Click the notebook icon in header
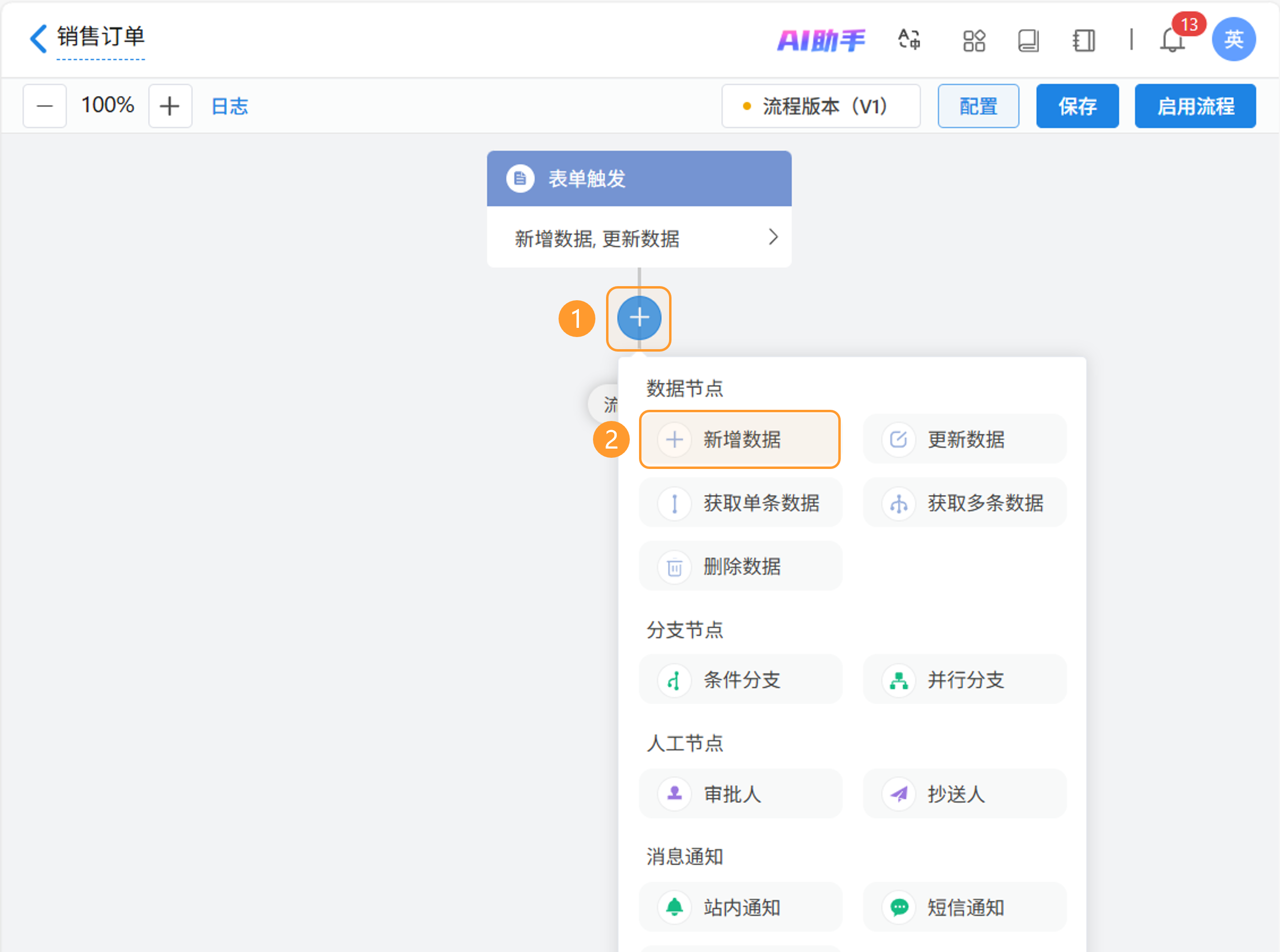 point(1083,40)
